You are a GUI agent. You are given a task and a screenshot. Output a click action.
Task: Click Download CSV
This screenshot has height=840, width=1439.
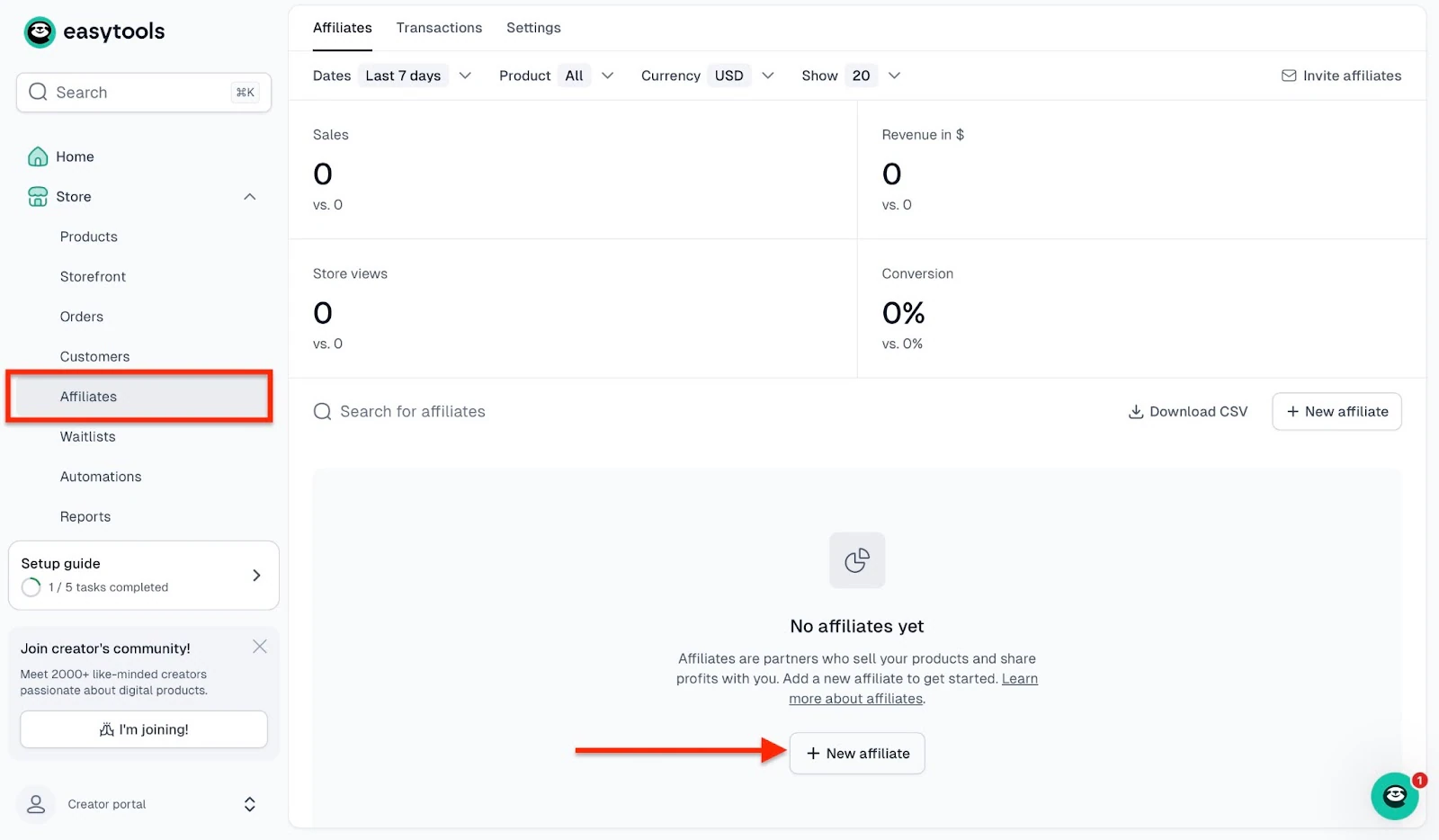[1188, 412]
